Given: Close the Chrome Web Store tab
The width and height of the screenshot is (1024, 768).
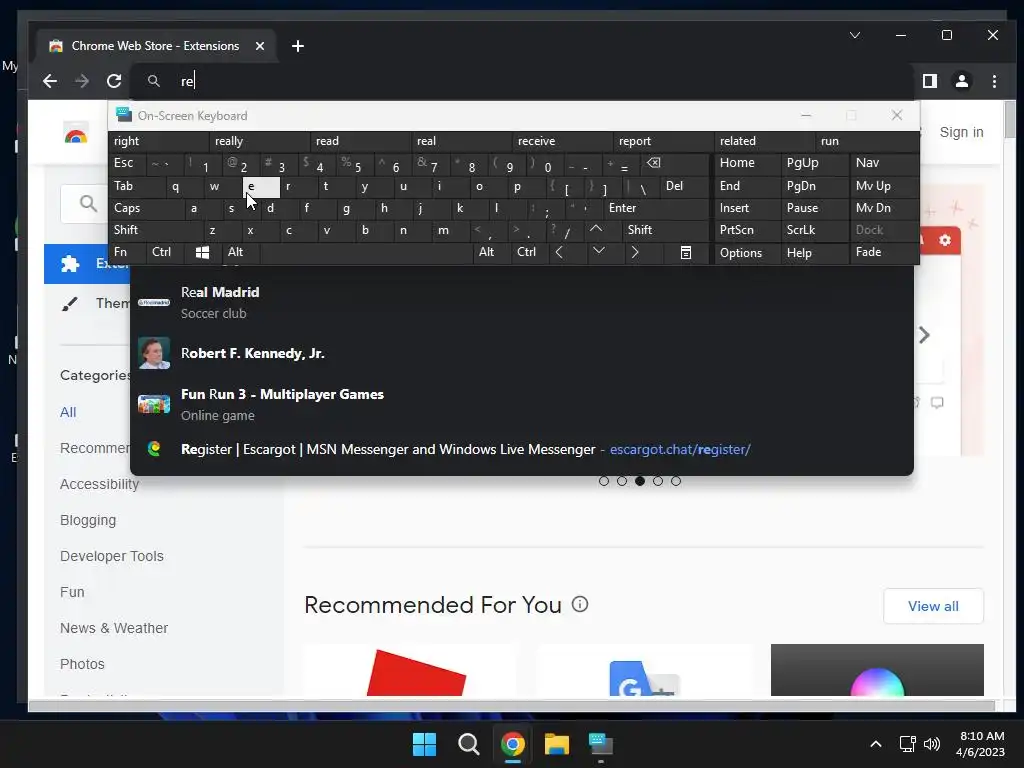Looking at the screenshot, I should point(260,46).
